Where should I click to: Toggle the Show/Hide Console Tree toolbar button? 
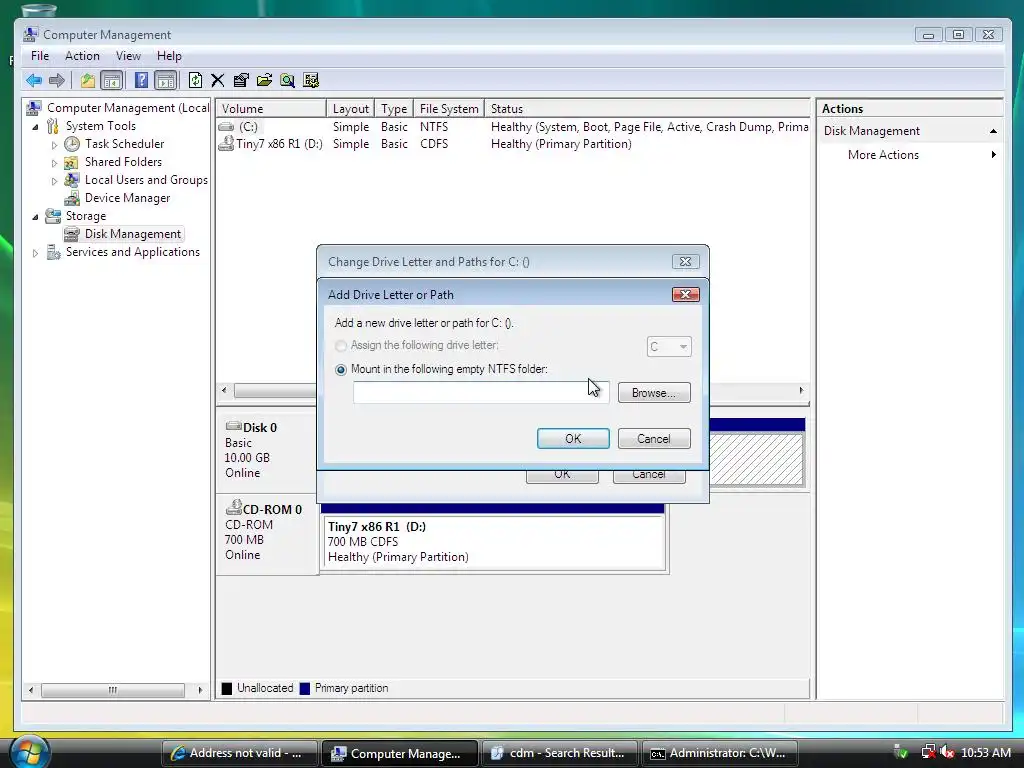click(112, 80)
